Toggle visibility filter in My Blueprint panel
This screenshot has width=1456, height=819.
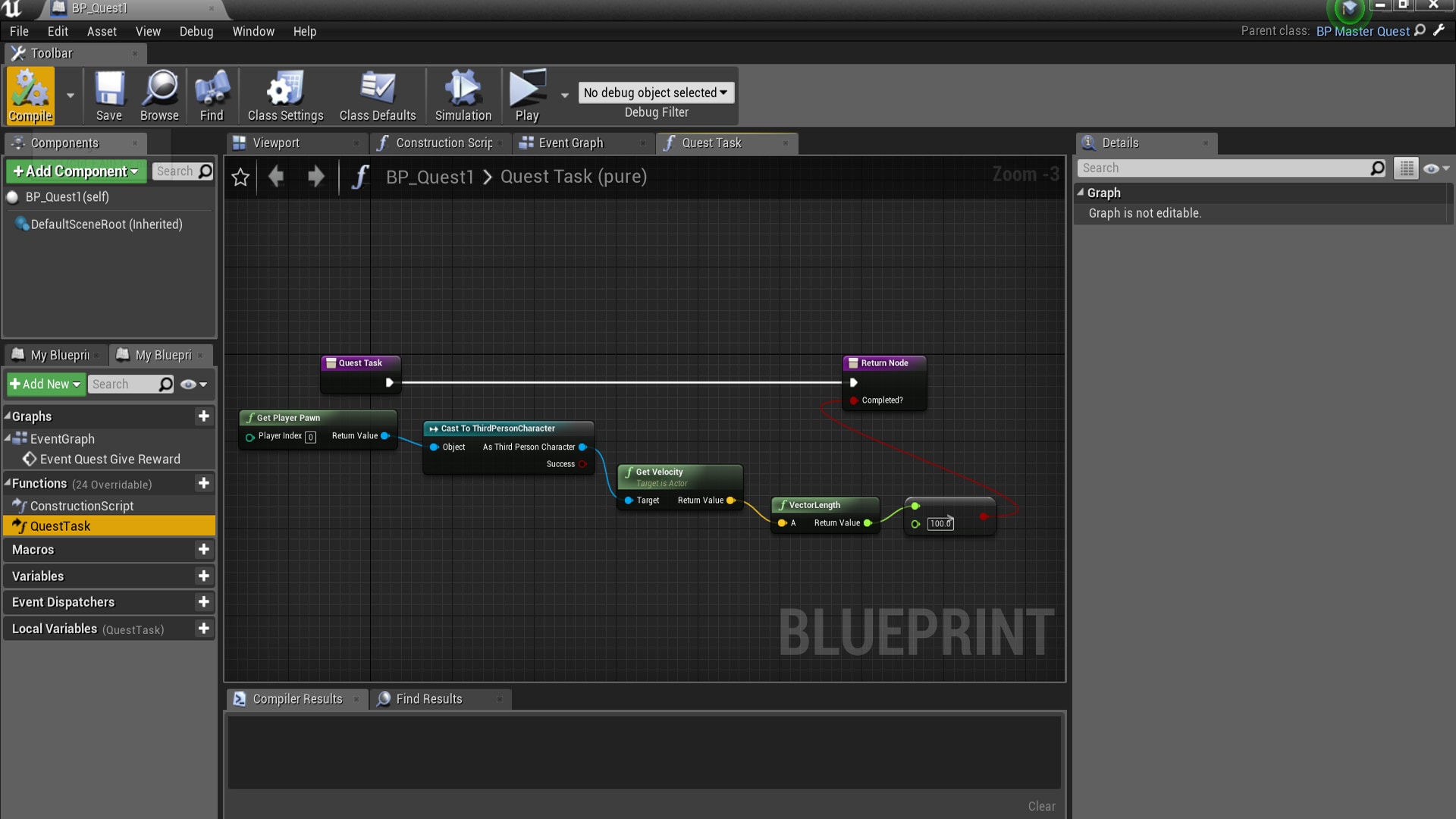(x=187, y=384)
